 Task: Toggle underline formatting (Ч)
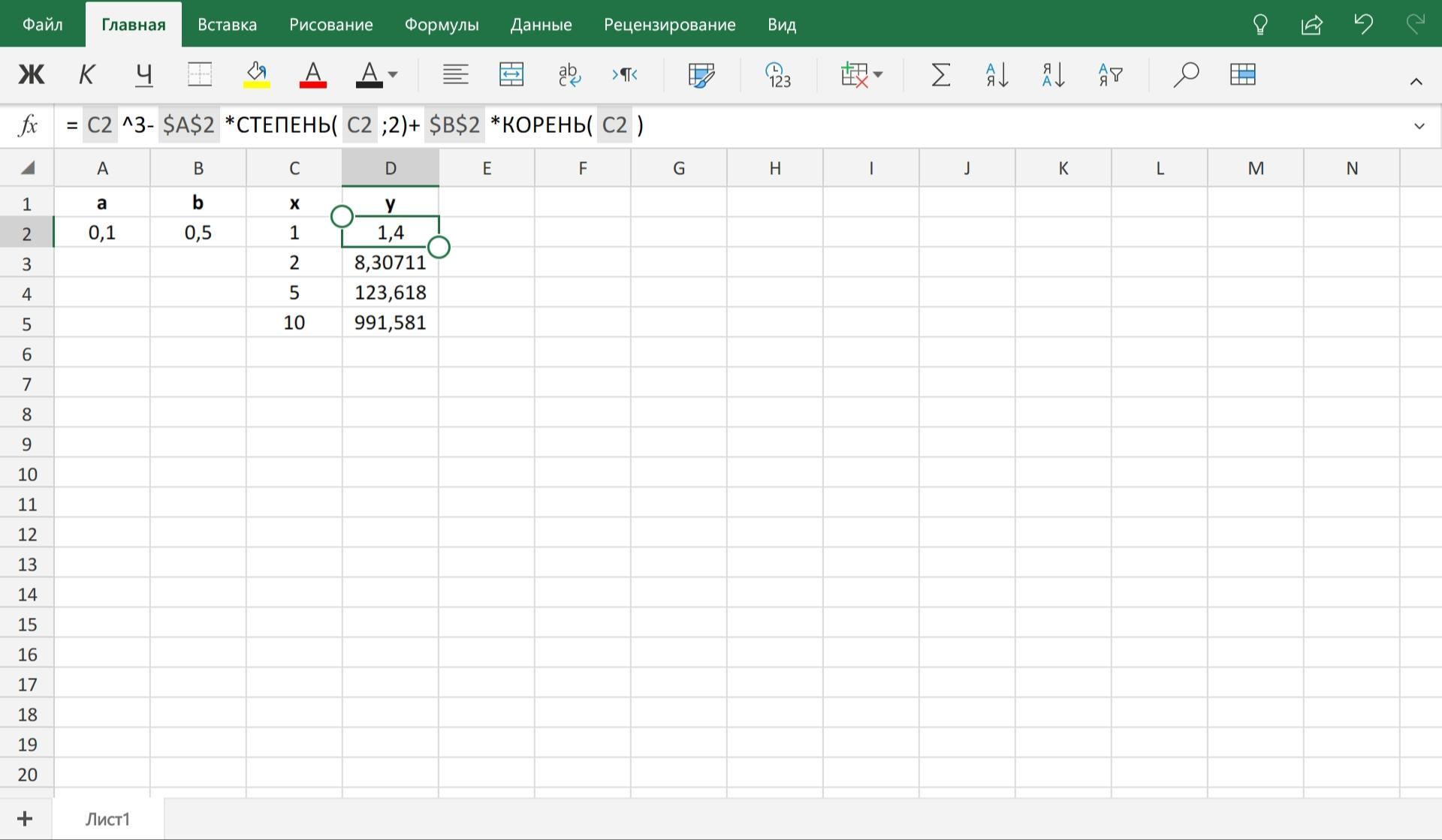143,74
